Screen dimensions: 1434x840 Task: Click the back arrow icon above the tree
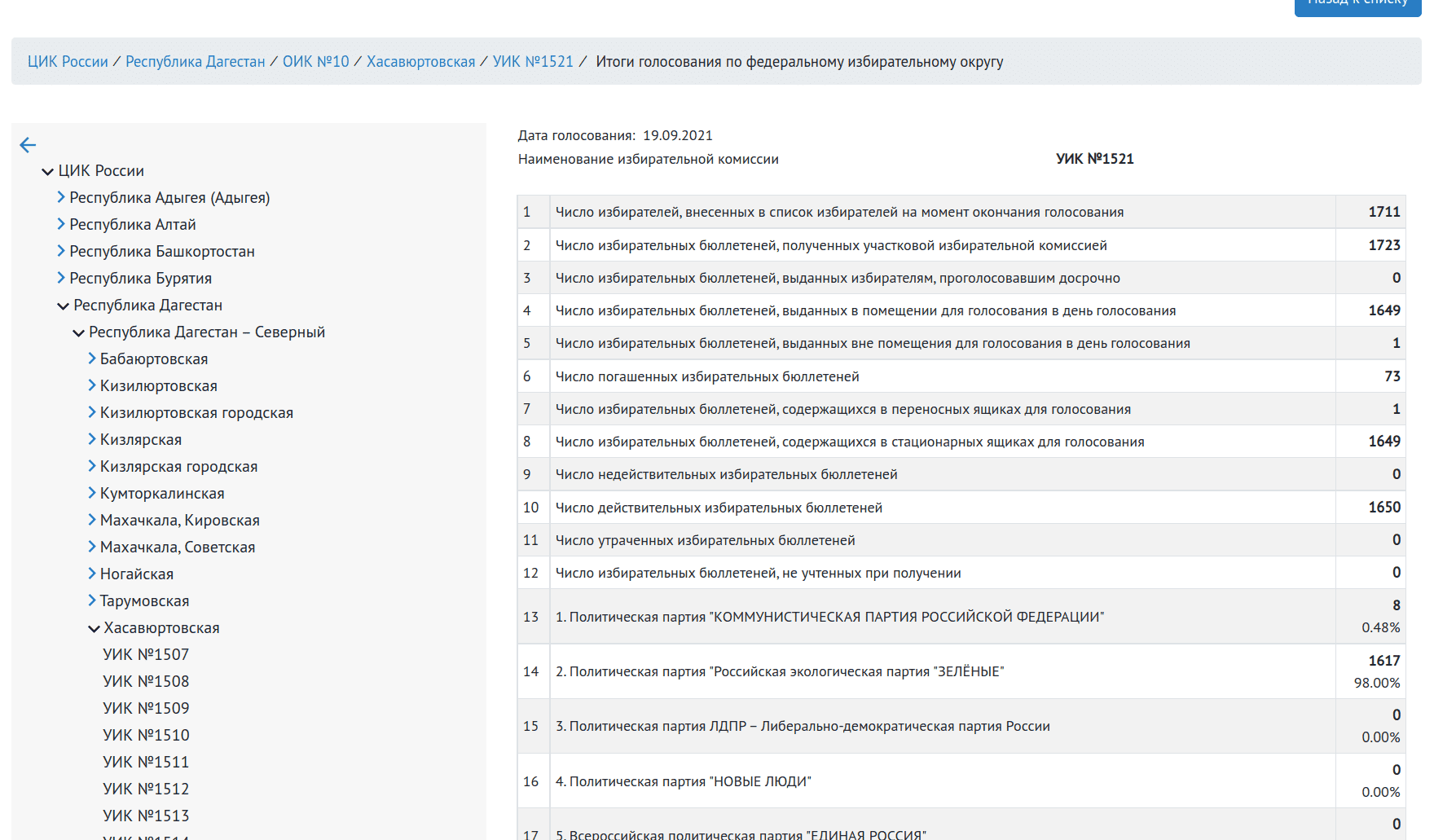tap(28, 145)
